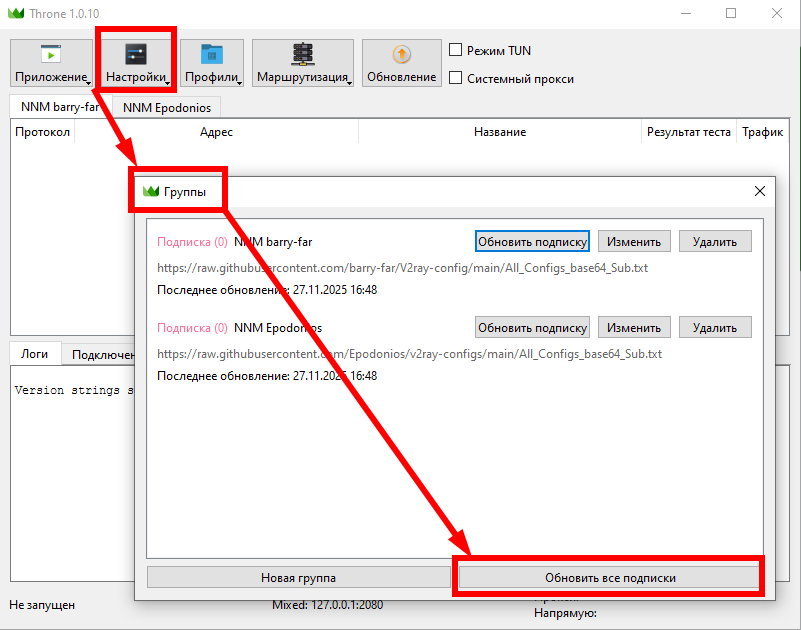Click the crown icon in Группы dialog title

(x=151, y=191)
